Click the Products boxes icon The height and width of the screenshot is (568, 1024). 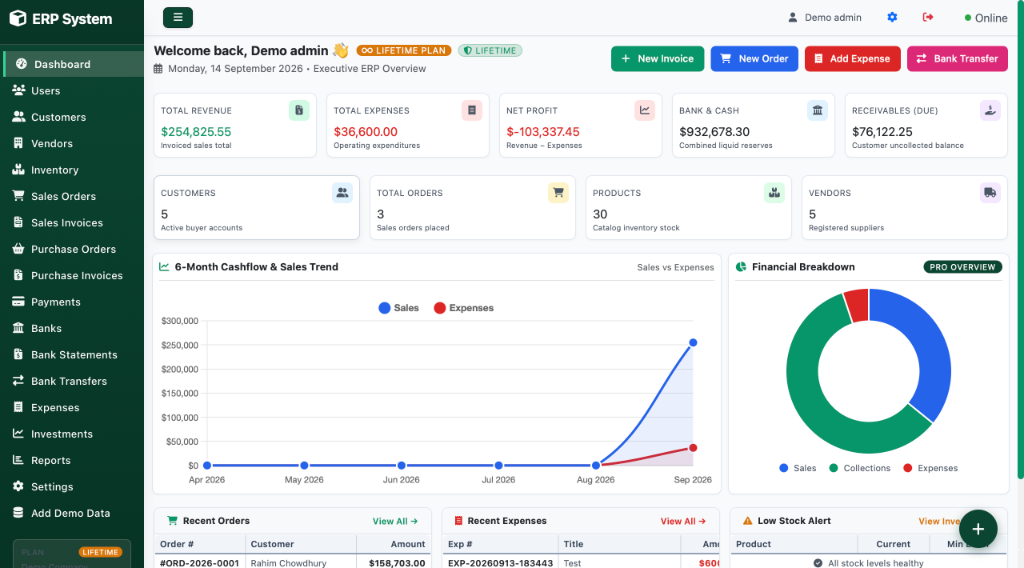point(774,193)
